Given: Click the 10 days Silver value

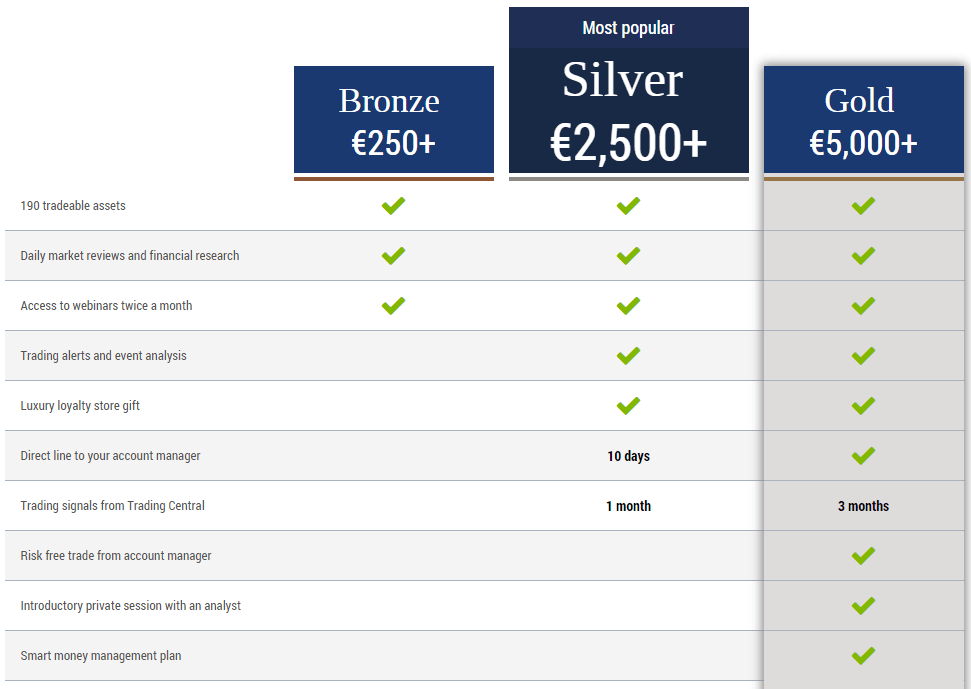Looking at the screenshot, I should [628, 456].
